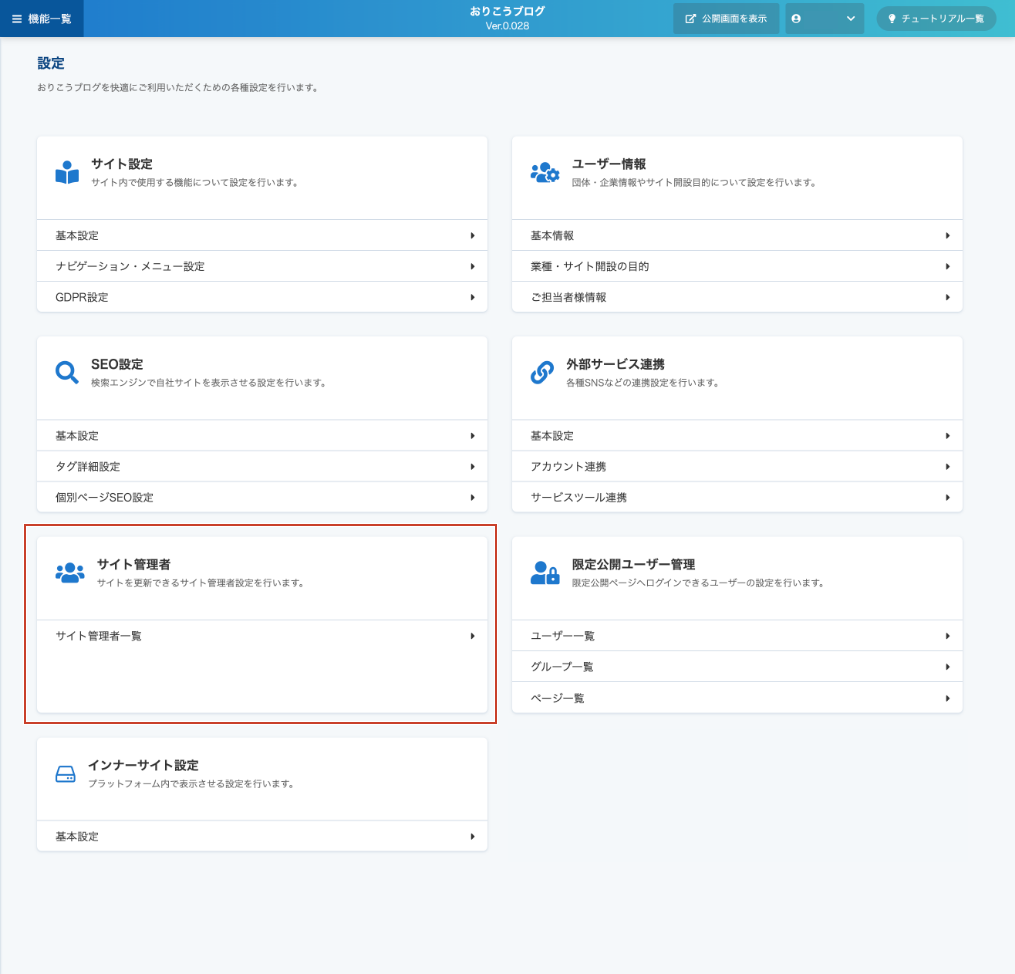Open 業種・サイト開設の目的 settings

pyautogui.click(x=737, y=267)
